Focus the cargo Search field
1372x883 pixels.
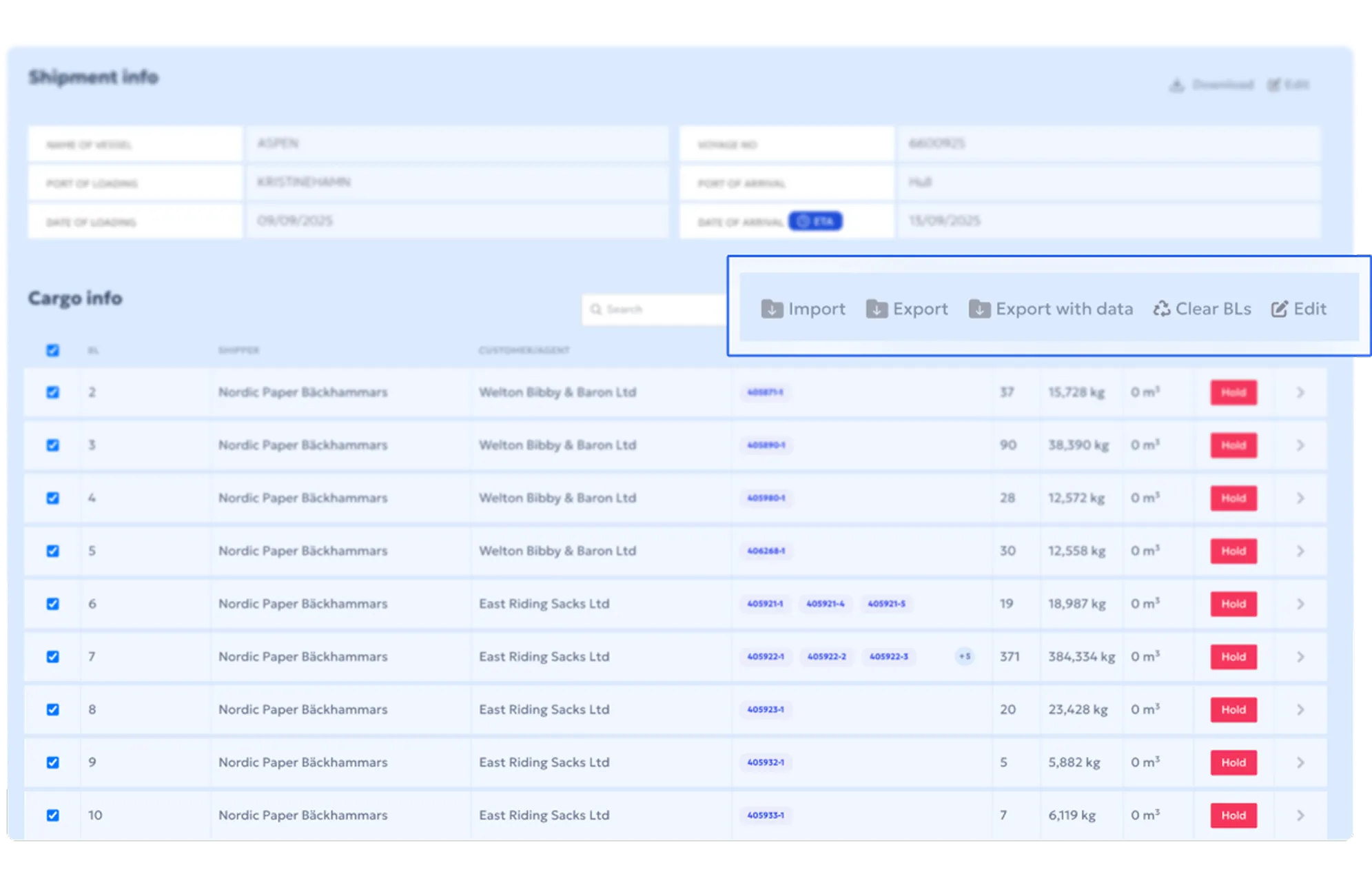click(655, 309)
